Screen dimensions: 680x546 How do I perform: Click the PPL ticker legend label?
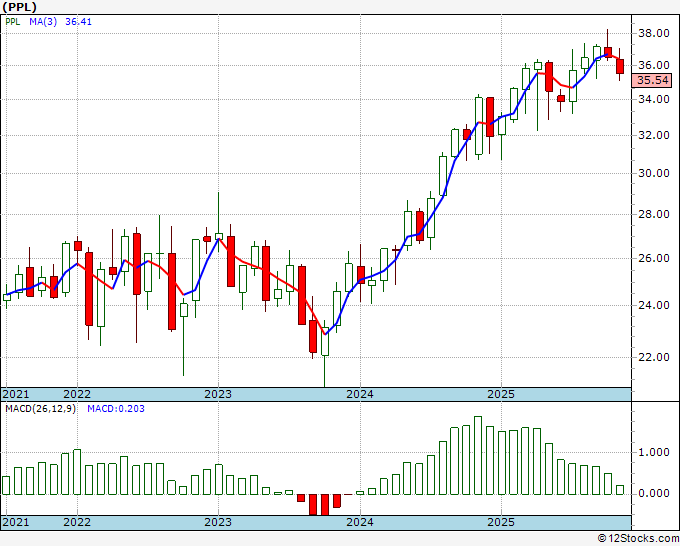click(x=13, y=22)
